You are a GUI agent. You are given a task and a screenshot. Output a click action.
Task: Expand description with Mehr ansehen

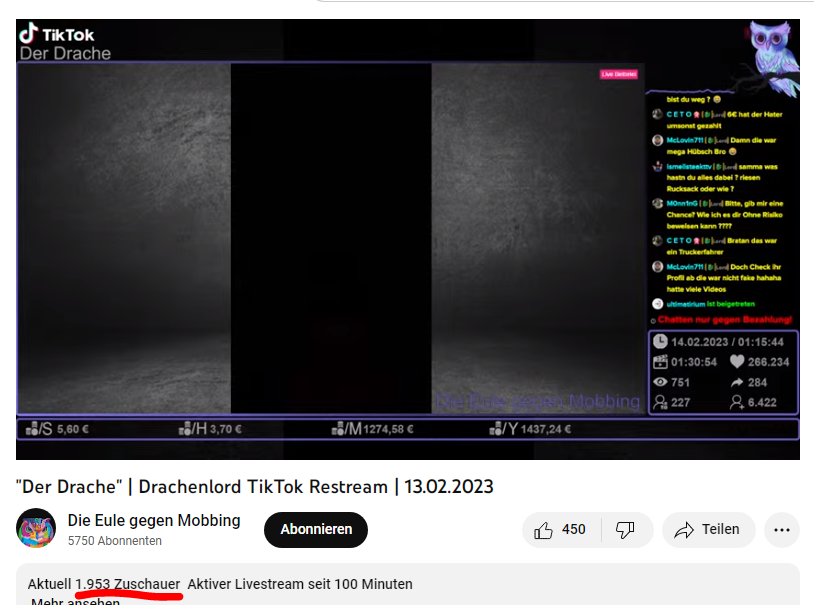75,601
